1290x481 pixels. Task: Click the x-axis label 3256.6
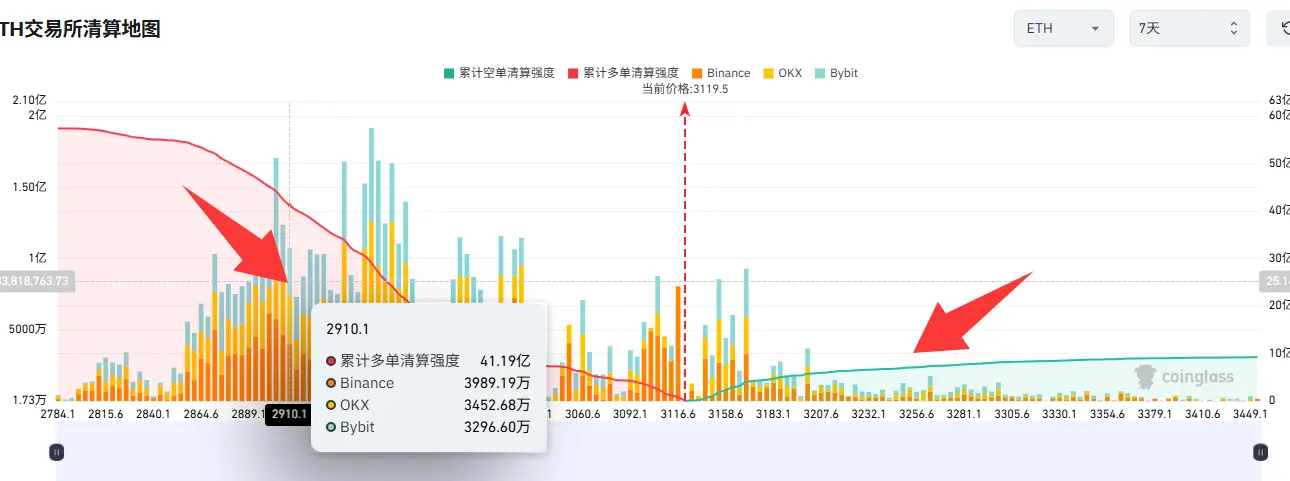tap(916, 413)
